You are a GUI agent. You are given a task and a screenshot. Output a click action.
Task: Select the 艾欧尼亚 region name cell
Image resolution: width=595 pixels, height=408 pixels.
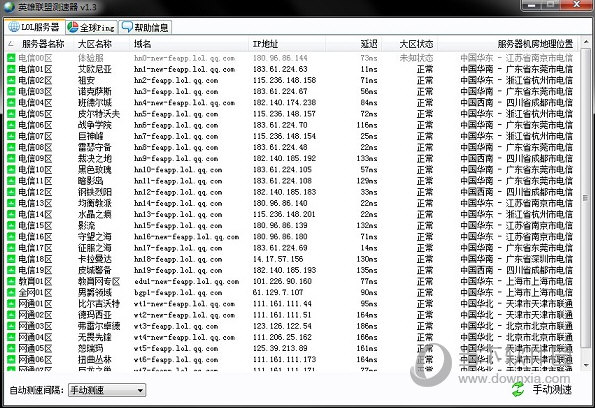[x=94, y=69]
